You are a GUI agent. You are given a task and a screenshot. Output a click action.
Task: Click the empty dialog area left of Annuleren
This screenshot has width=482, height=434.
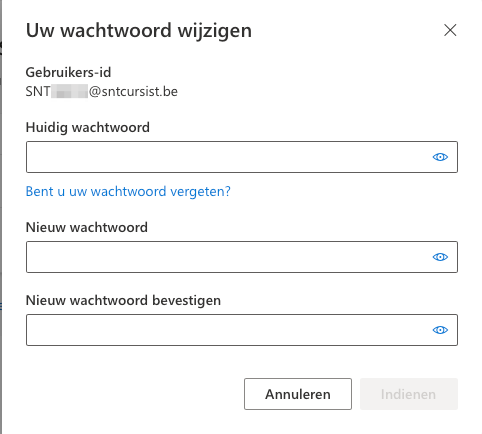click(x=133, y=394)
